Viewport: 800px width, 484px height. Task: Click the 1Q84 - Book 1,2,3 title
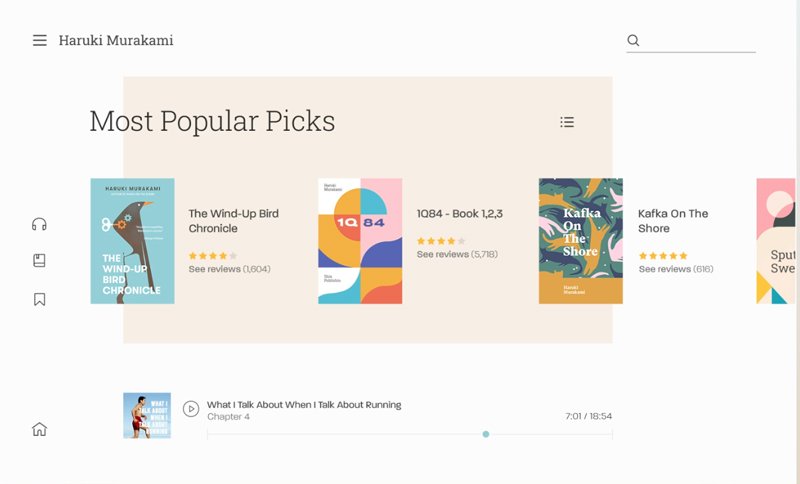tap(459, 214)
